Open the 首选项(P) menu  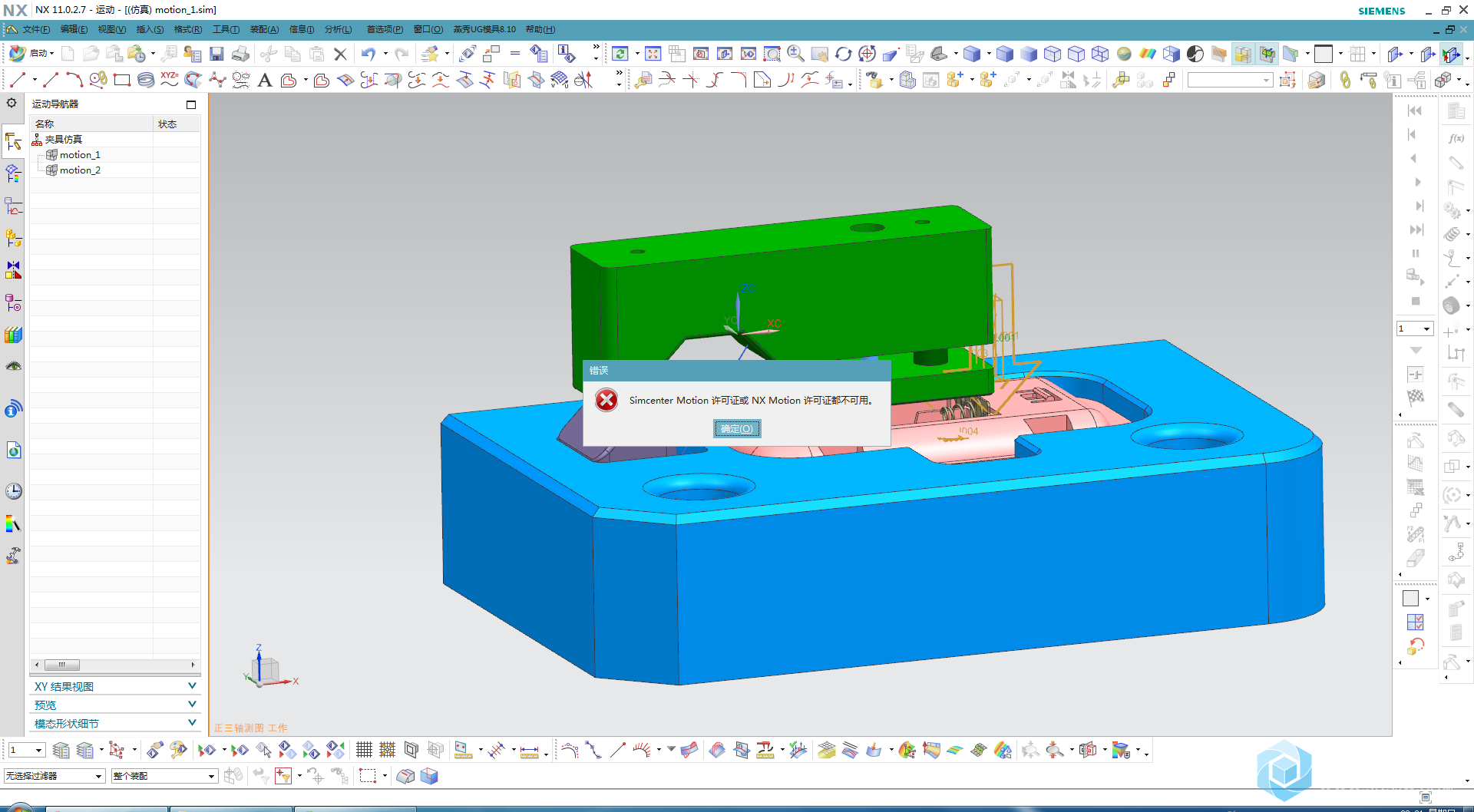click(x=385, y=29)
